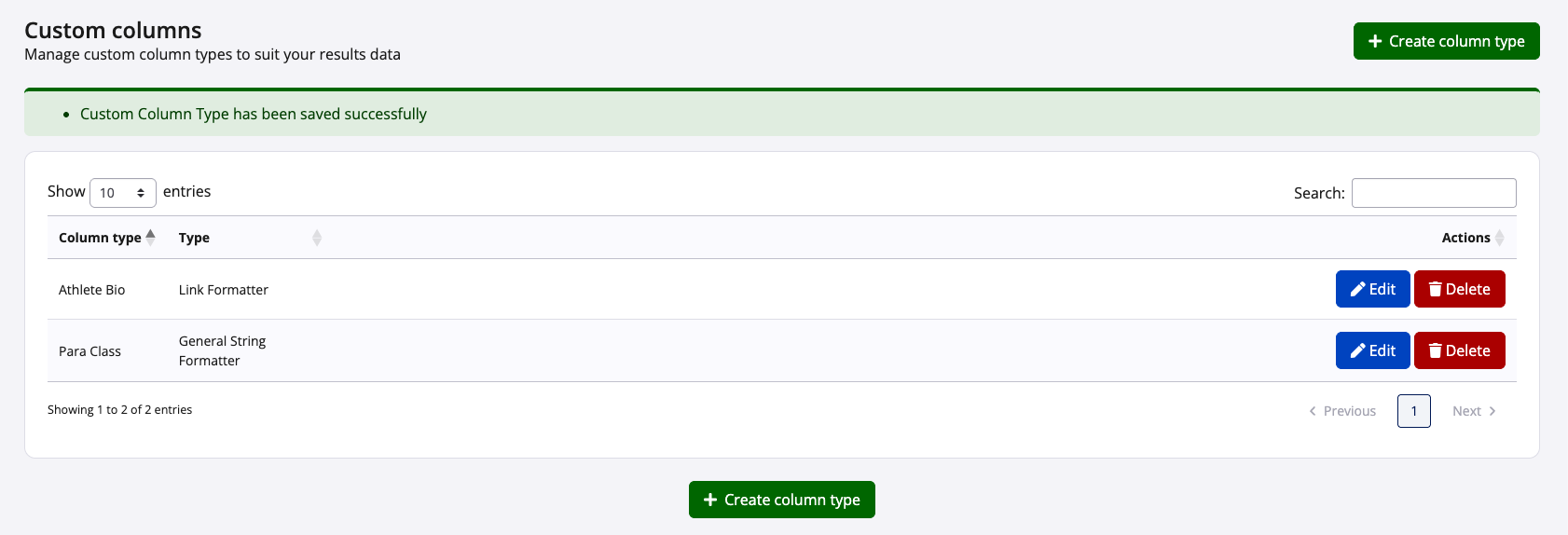Click plus icon in bottom Create column type

click(x=710, y=500)
